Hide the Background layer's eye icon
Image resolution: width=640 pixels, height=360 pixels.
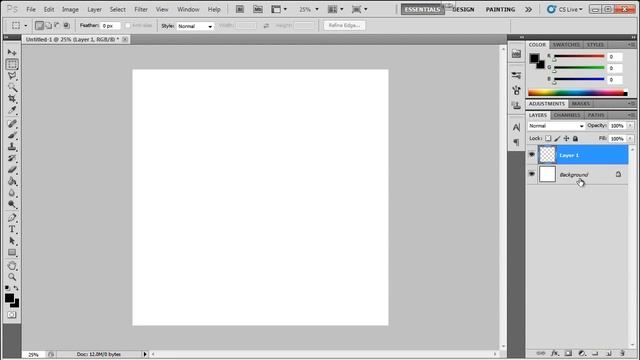click(x=531, y=174)
